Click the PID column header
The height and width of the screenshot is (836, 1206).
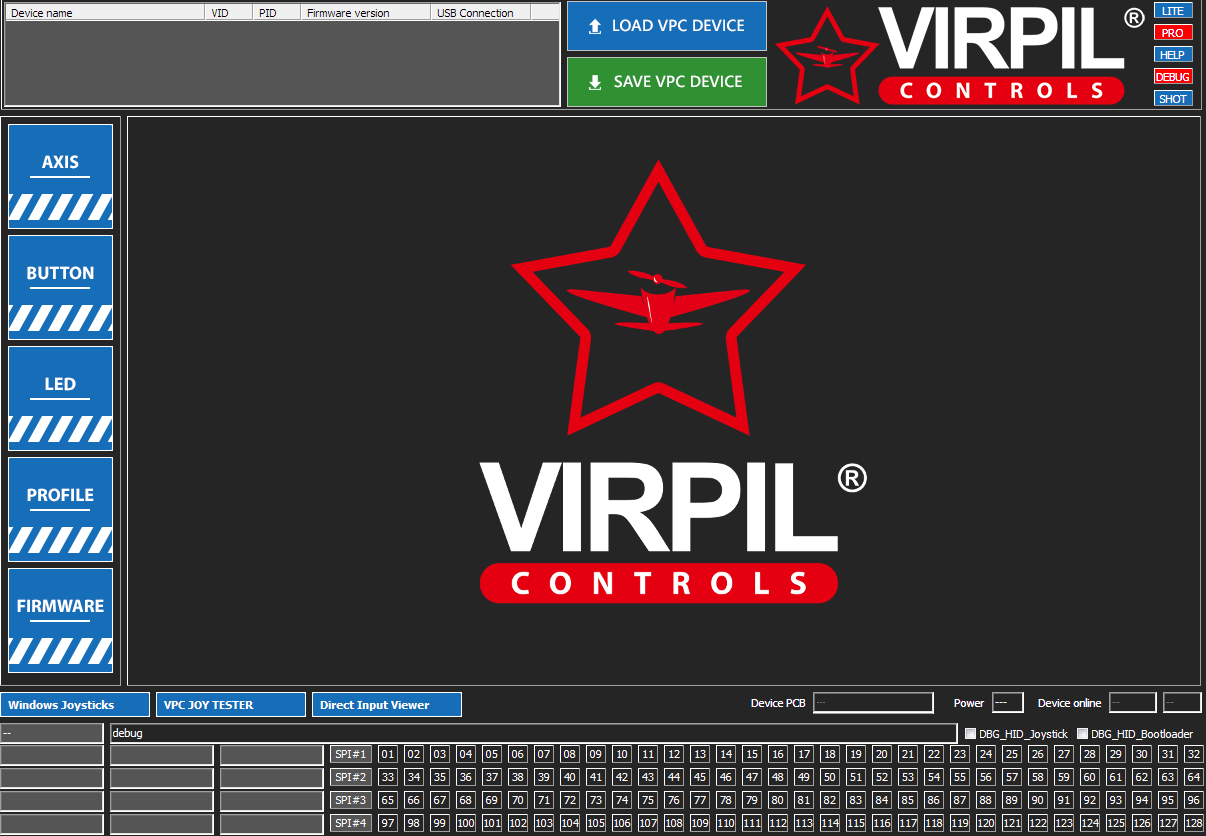coord(276,13)
